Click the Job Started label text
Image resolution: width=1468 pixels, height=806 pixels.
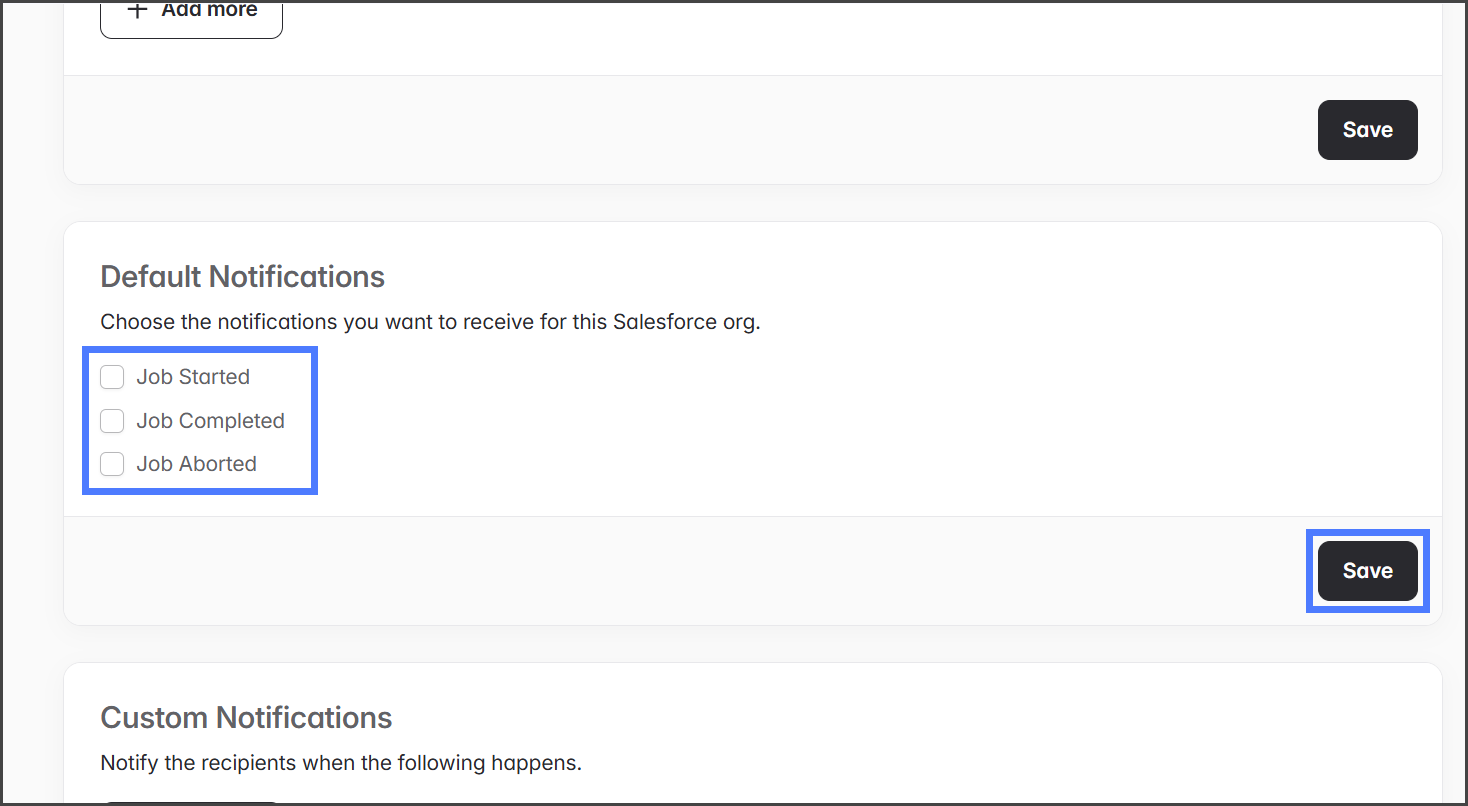(x=193, y=377)
